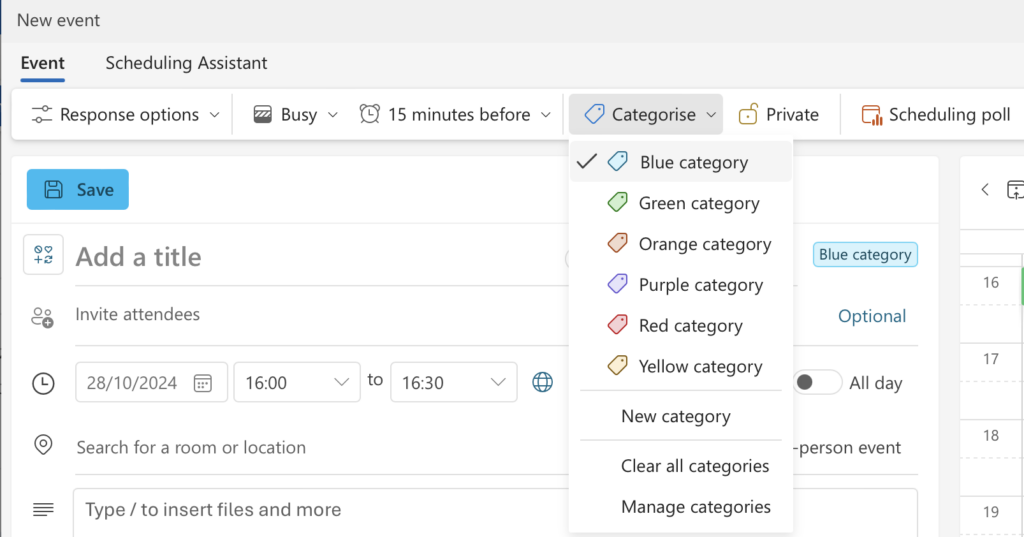Click the Categorise tag icon
This screenshot has height=537, width=1024.
pyautogui.click(x=594, y=114)
